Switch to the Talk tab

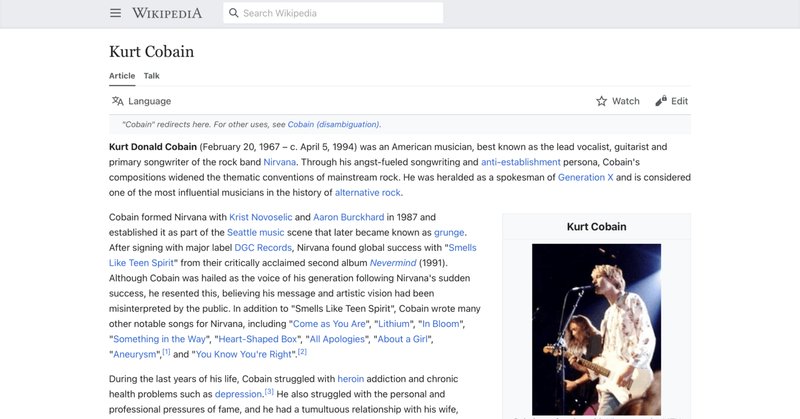pyautogui.click(x=152, y=76)
